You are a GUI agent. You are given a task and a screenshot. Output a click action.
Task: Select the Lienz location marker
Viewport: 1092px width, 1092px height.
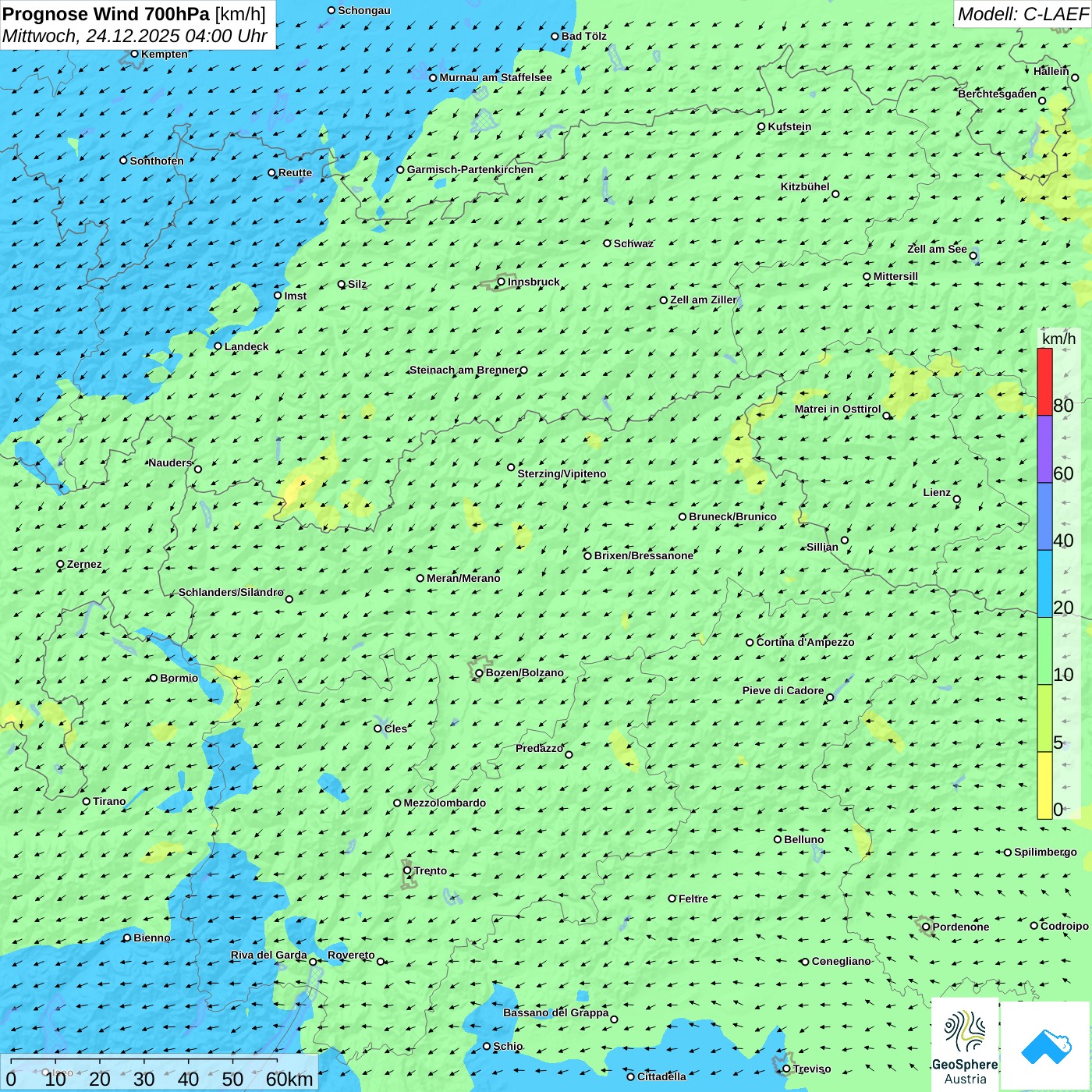(x=957, y=499)
